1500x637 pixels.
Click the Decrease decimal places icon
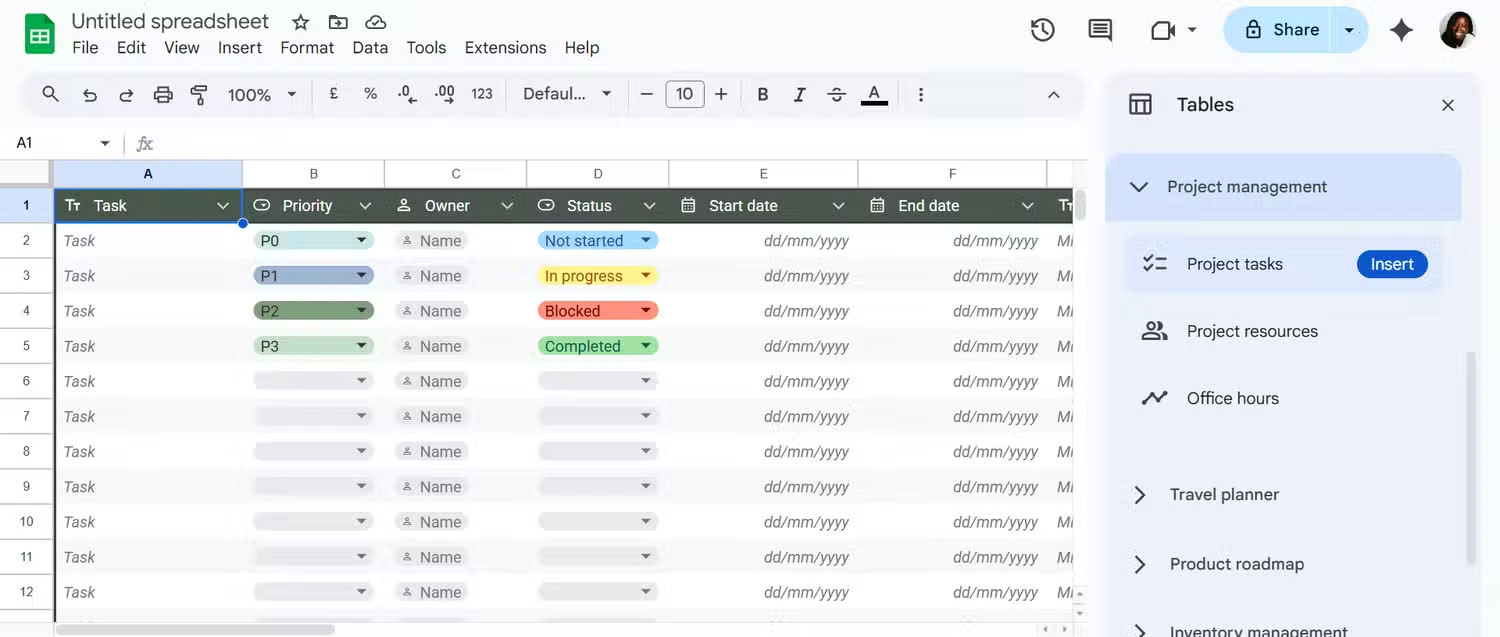pyautogui.click(x=407, y=94)
